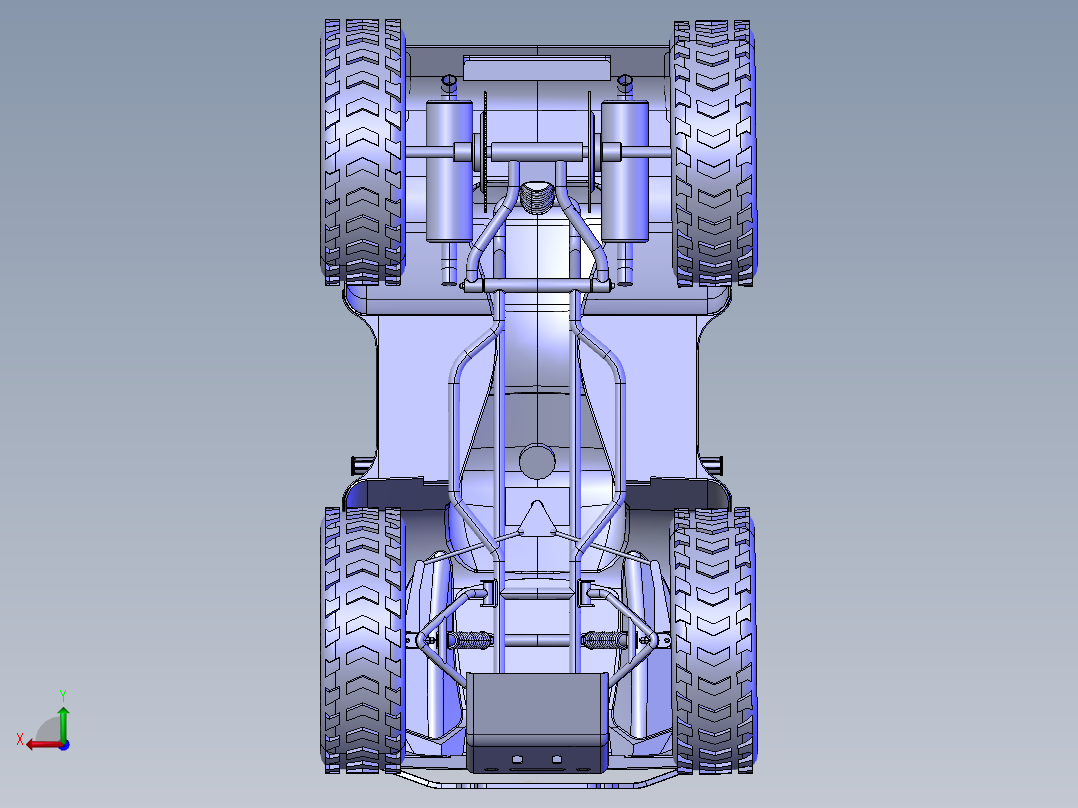Select the threaded ribbed cylinder below upper axle
The width and height of the screenshot is (1078, 808).
coord(537,199)
